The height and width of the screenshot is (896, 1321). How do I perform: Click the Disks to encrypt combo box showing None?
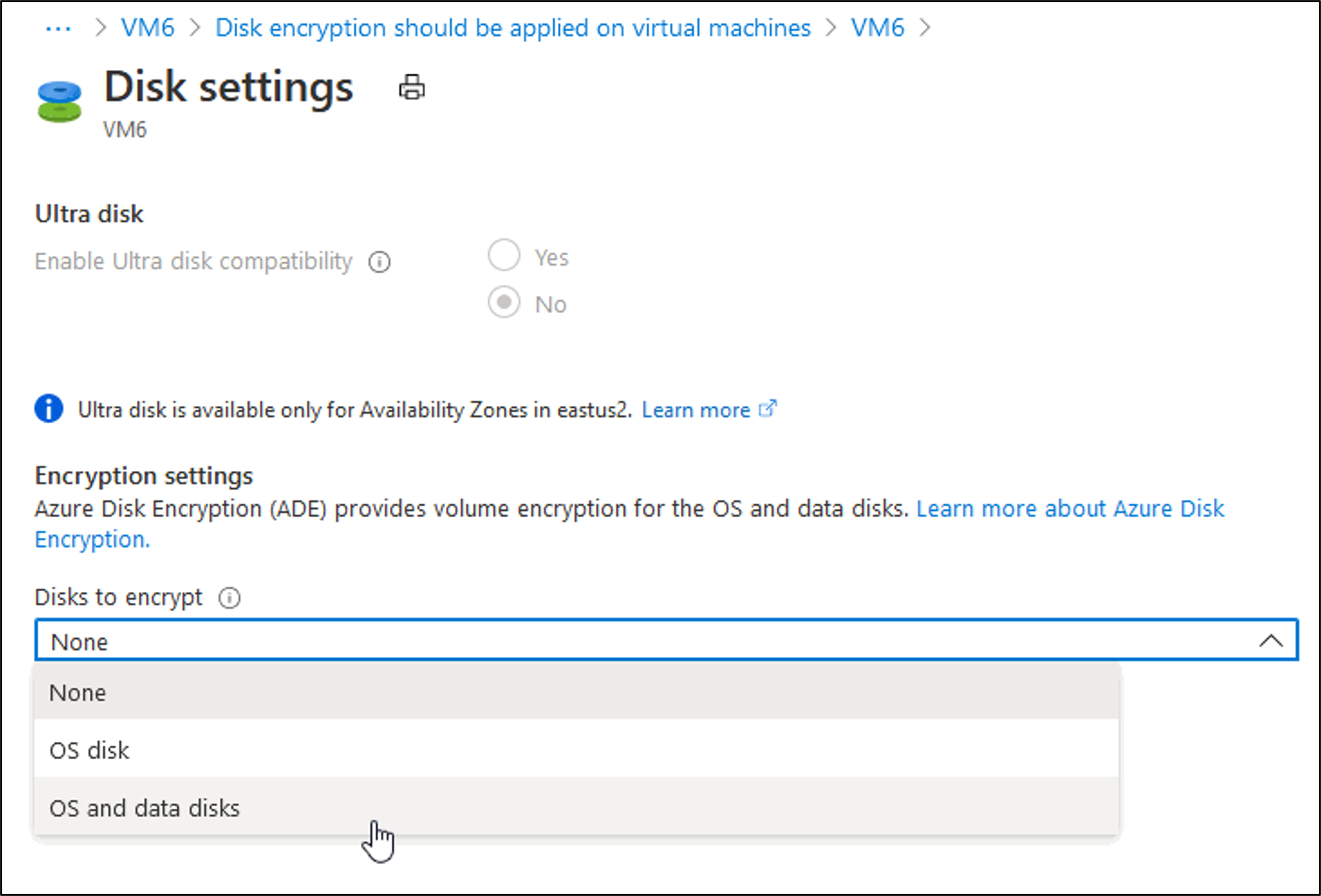click(666, 640)
